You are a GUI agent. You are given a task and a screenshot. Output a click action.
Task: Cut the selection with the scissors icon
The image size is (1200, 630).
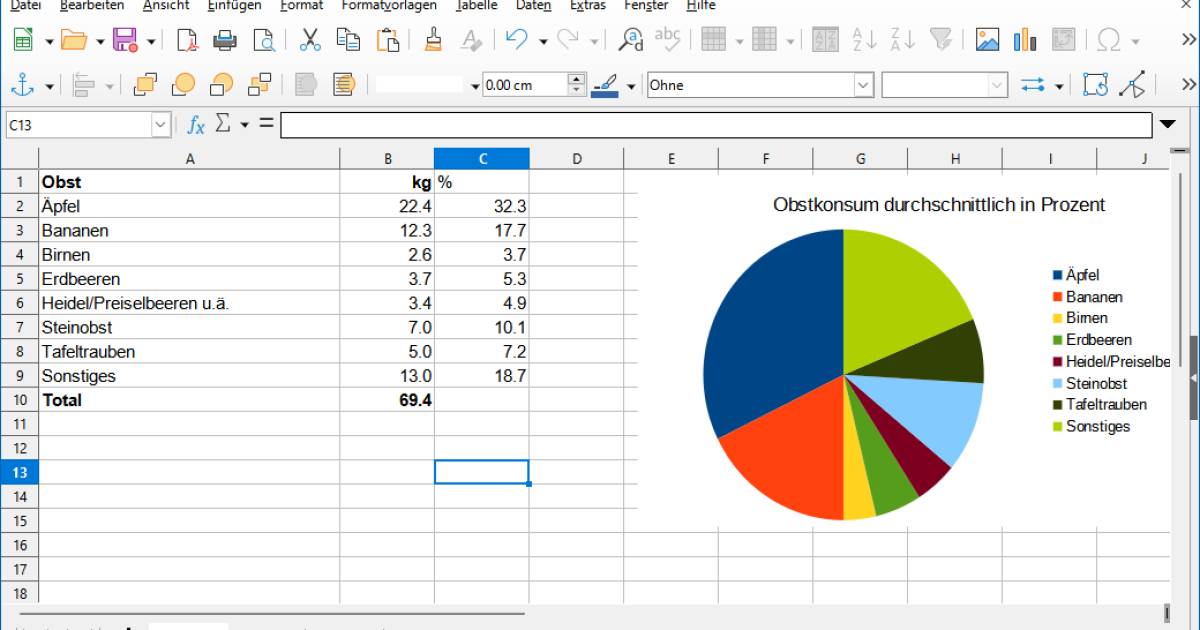coord(310,40)
